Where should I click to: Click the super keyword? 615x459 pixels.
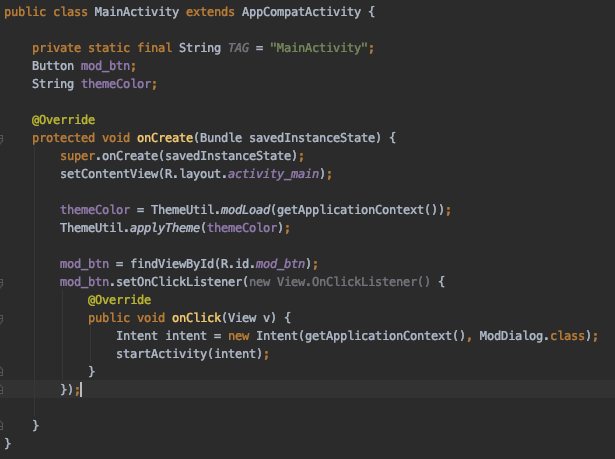click(x=77, y=156)
